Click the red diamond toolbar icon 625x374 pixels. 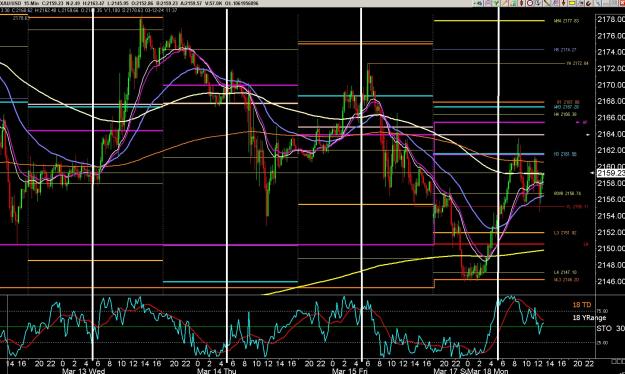[x=521, y=3]
